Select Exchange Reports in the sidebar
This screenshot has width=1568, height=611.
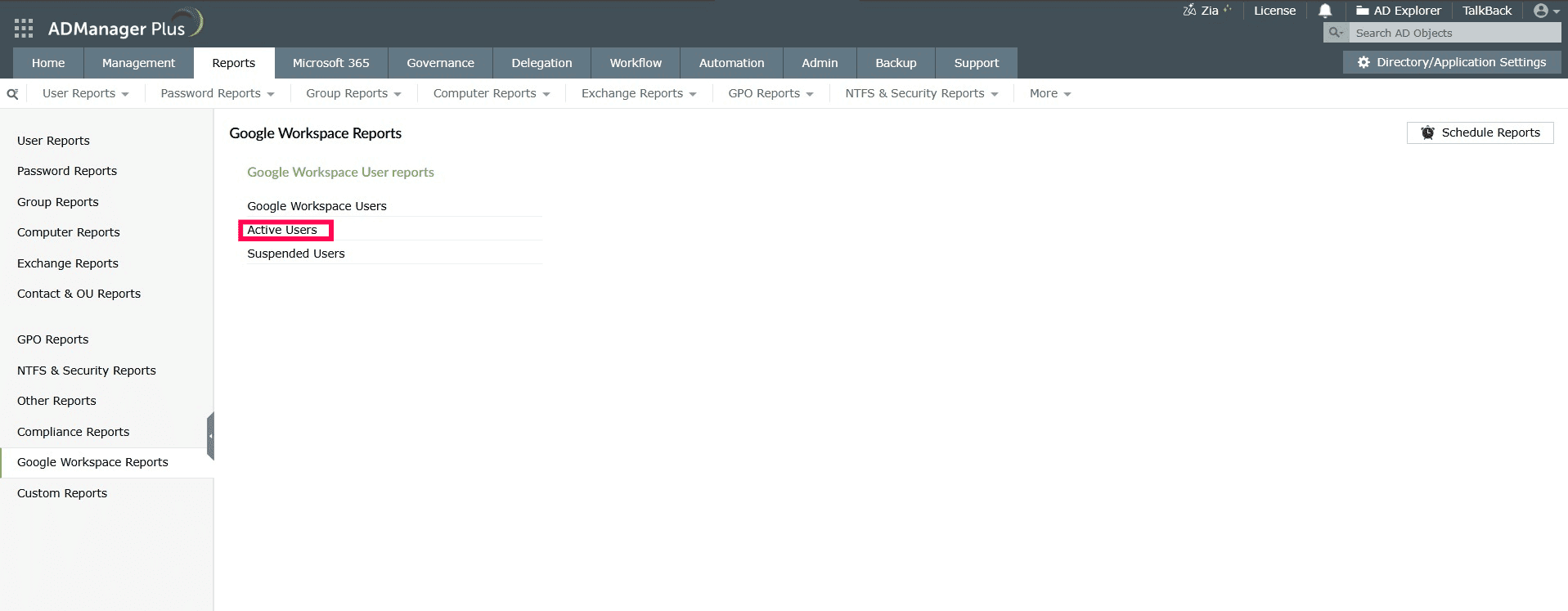68,263
